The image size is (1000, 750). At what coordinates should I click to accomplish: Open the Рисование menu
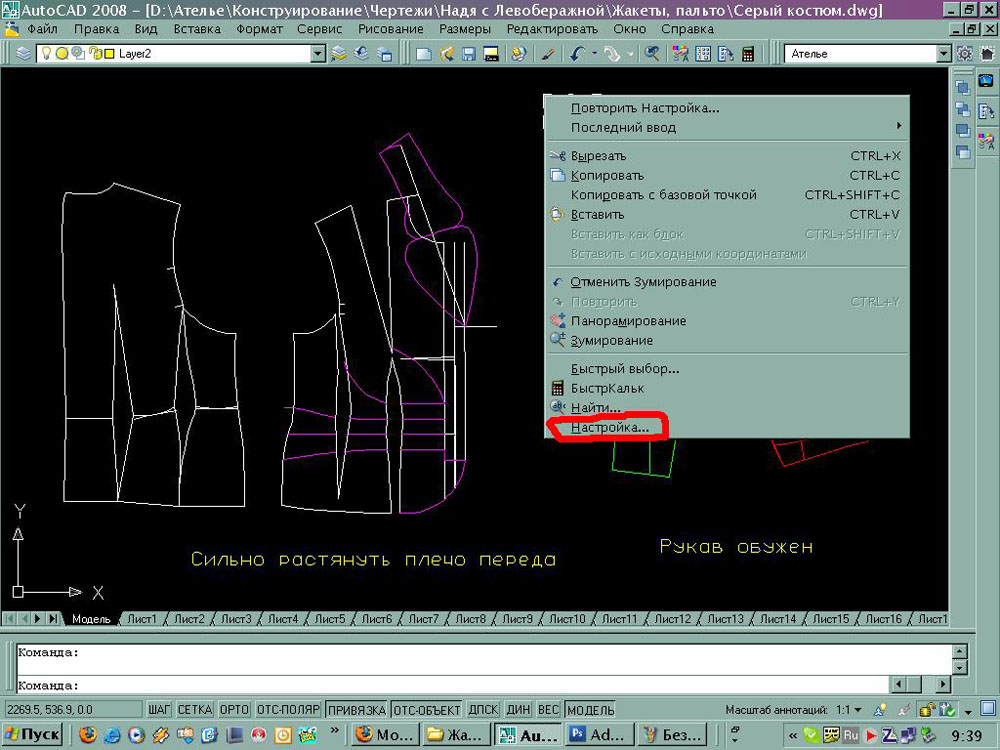391,29
